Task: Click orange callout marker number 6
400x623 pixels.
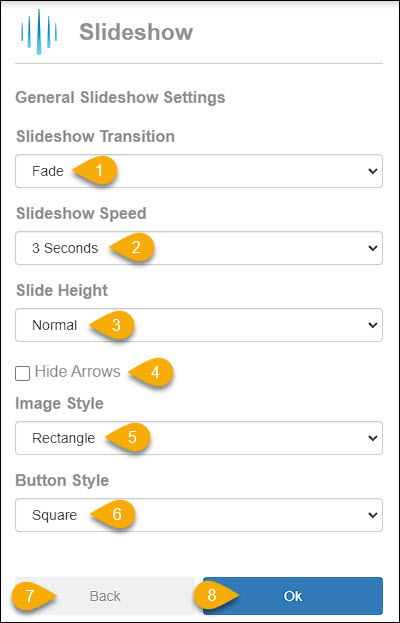Action: tap(113, 515)
